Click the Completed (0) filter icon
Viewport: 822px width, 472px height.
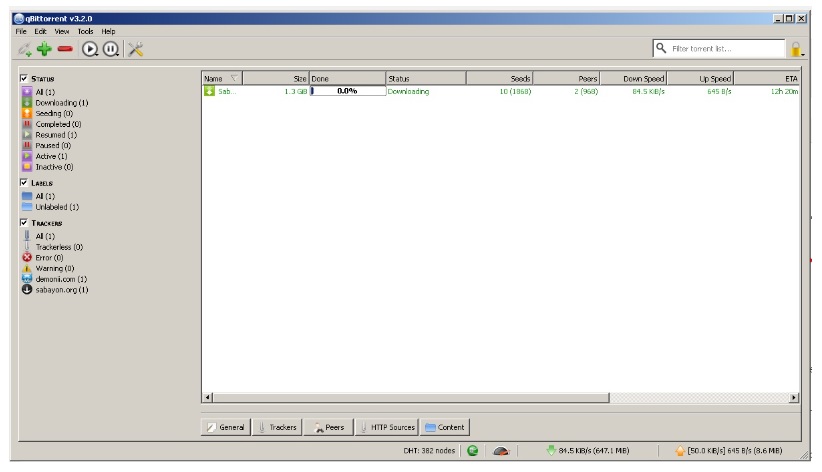click(27, 124)
